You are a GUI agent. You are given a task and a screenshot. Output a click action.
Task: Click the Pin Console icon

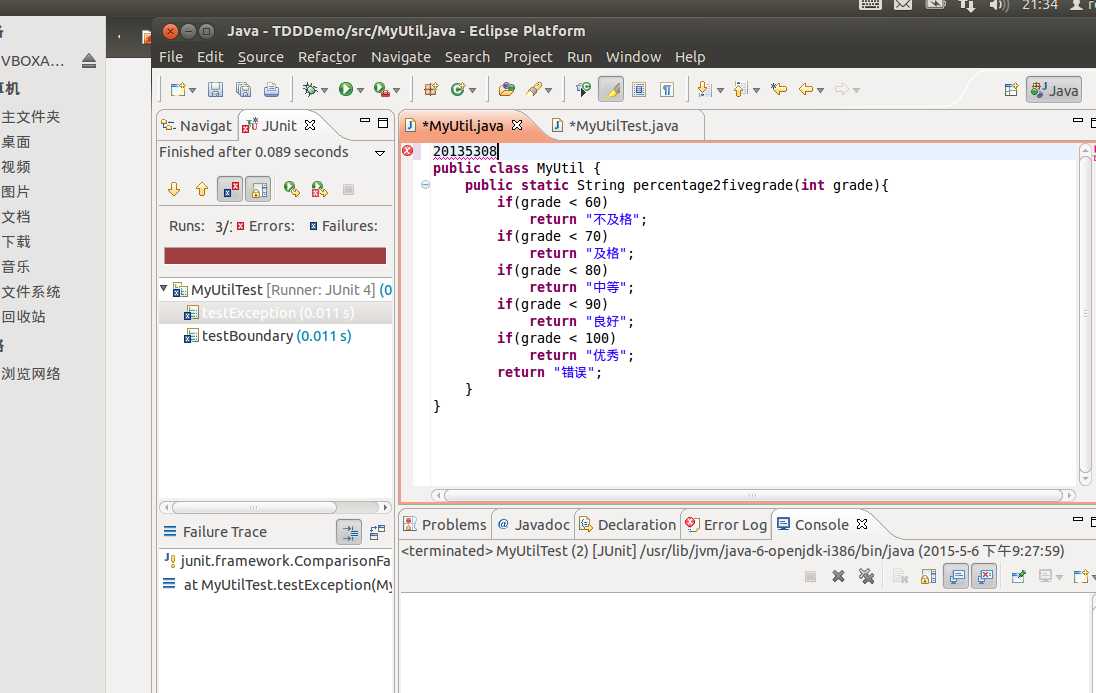click(1018, 576)
